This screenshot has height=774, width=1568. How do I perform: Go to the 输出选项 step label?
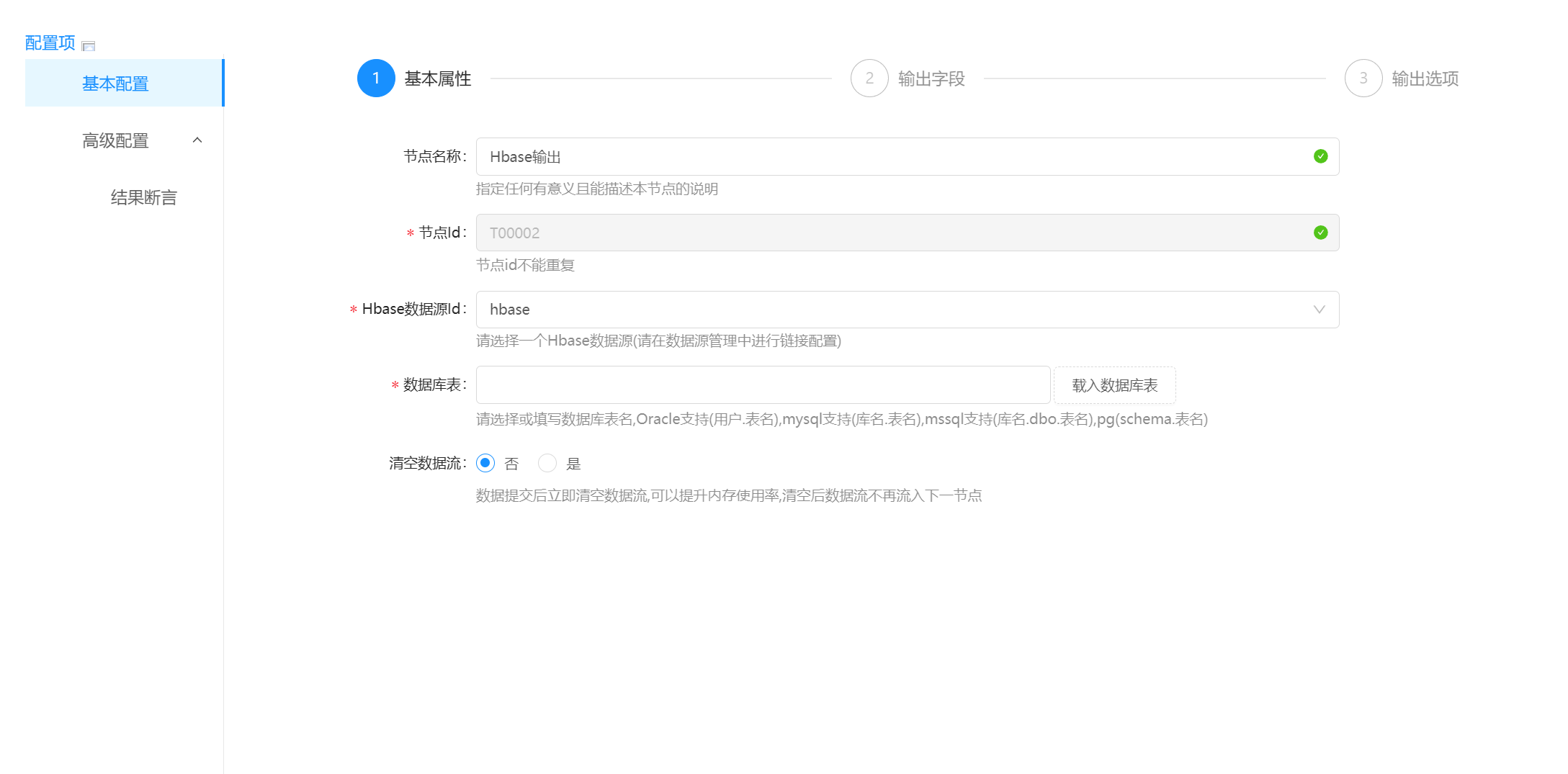coord(1425,78)
